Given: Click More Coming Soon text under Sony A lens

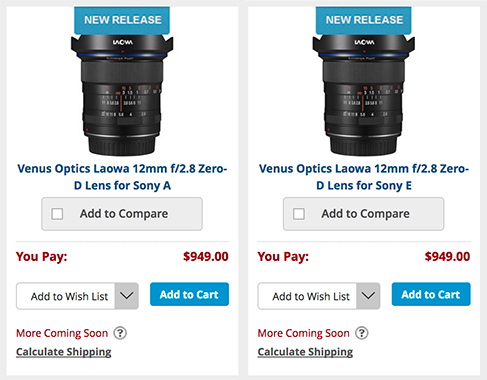Looking at the screenshot, I should (x=62, y=333).
